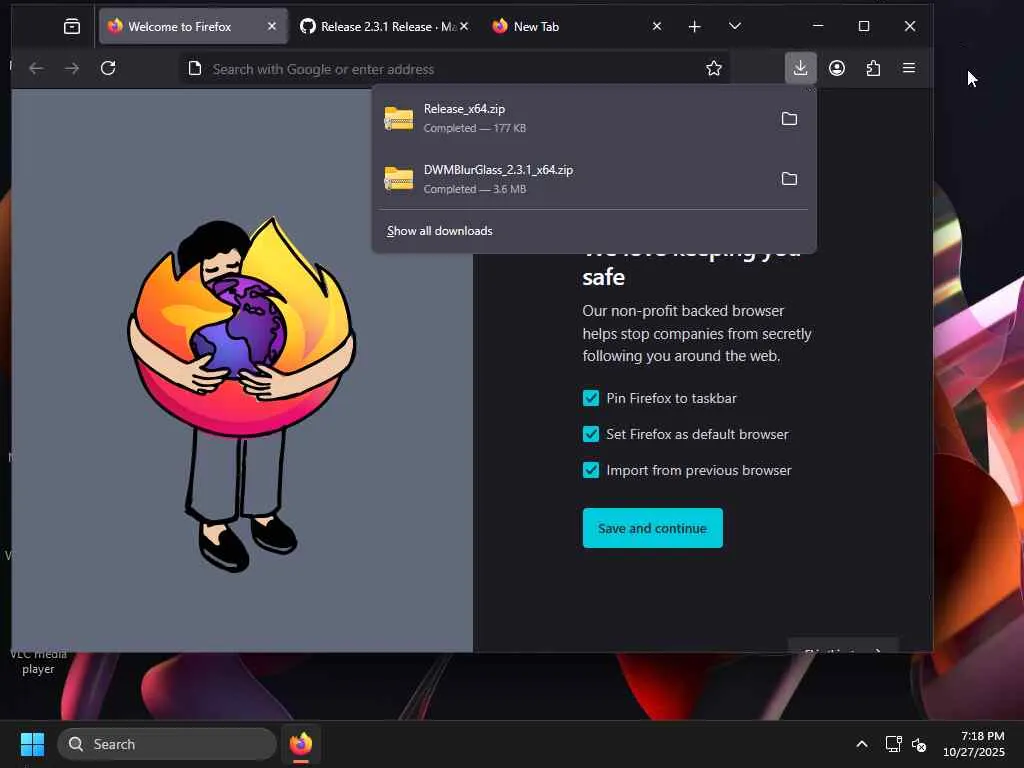Reload the current page
This screenshot has height=768, width=1024.
pos(108,68)
